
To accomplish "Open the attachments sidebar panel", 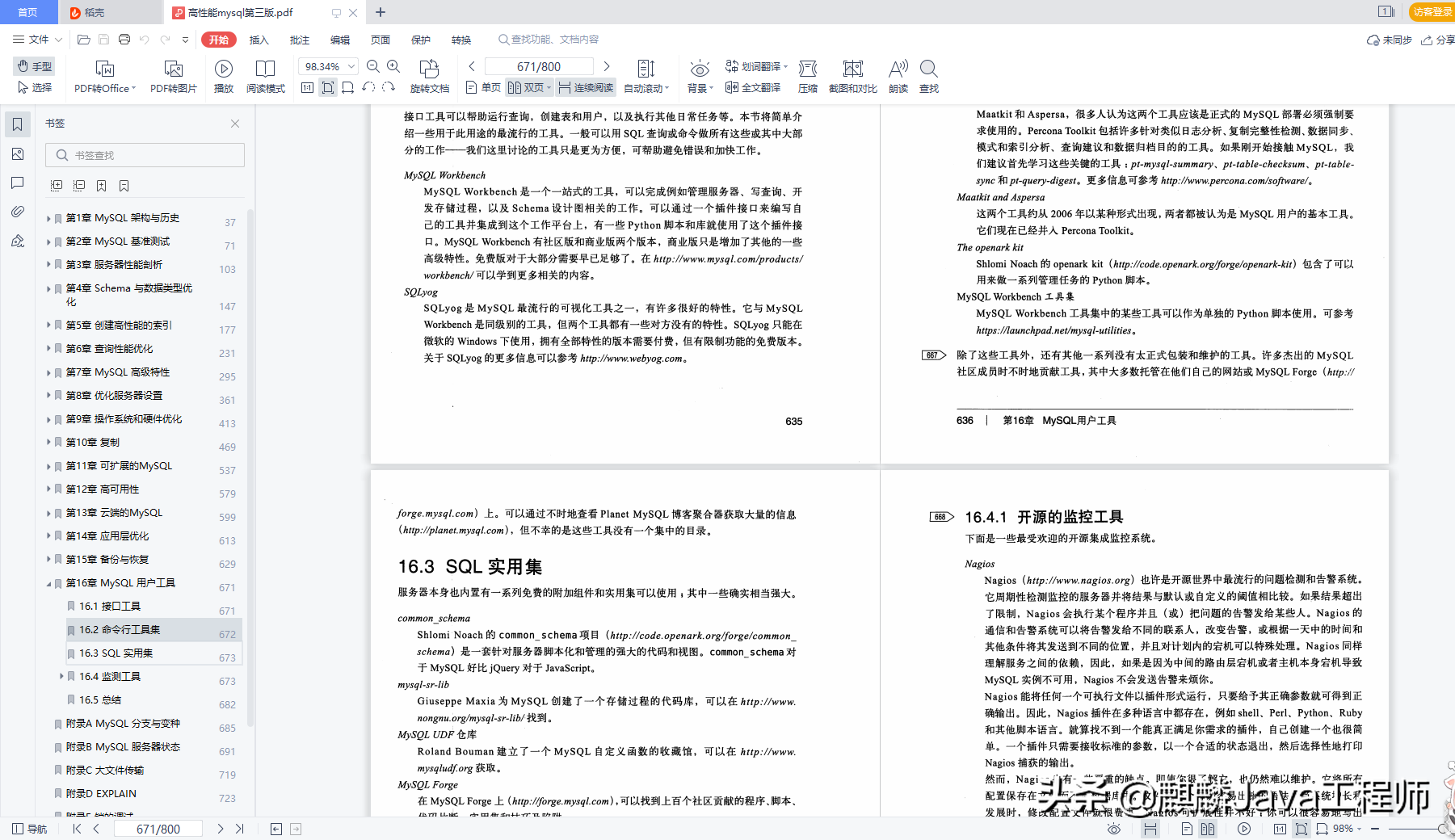I will pos(17,212).
